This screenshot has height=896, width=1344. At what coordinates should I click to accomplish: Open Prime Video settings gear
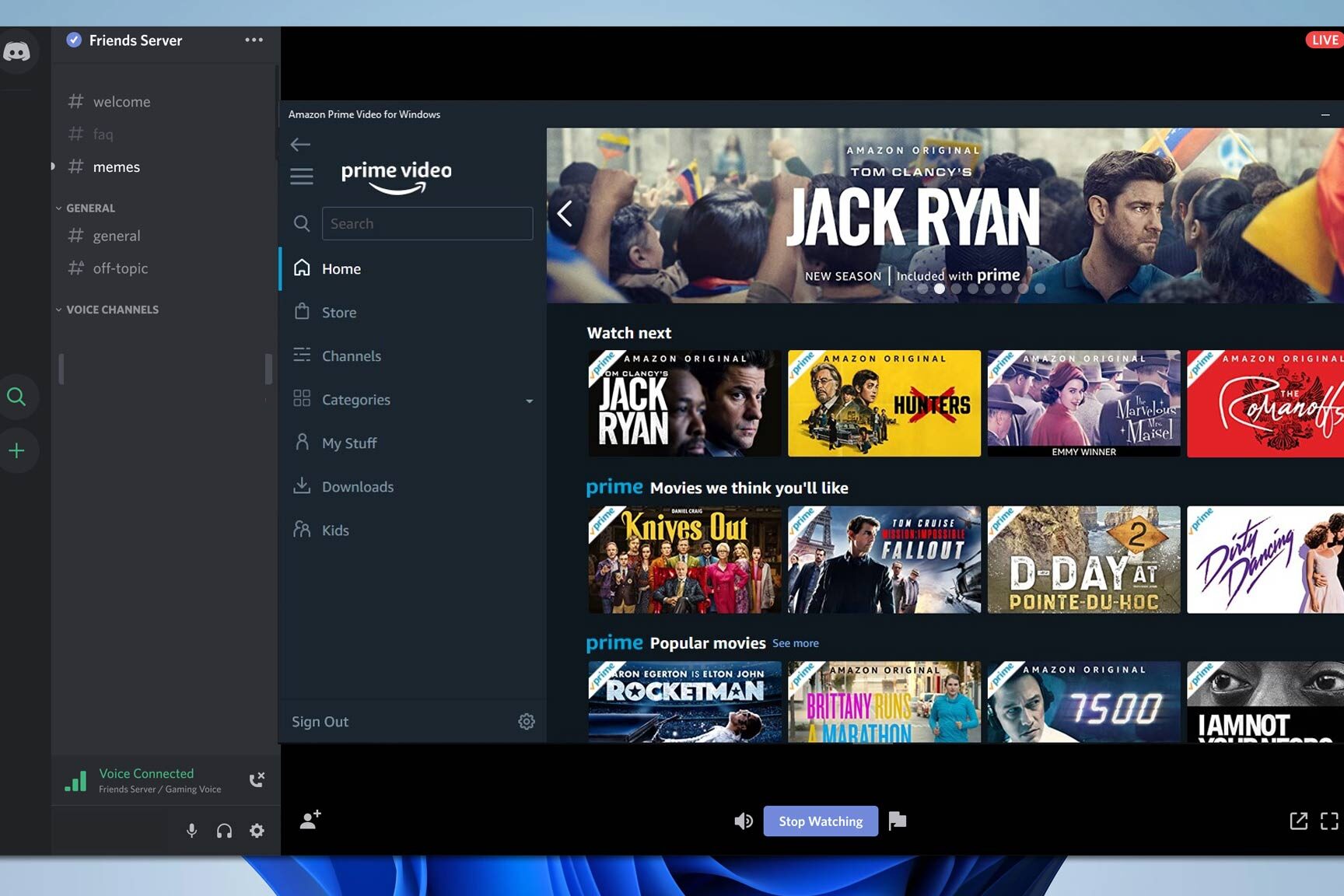[x=527, y=722]
